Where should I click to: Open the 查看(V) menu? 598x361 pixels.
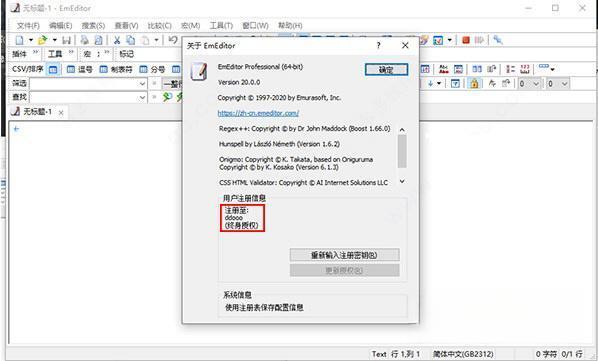[126, 26]
